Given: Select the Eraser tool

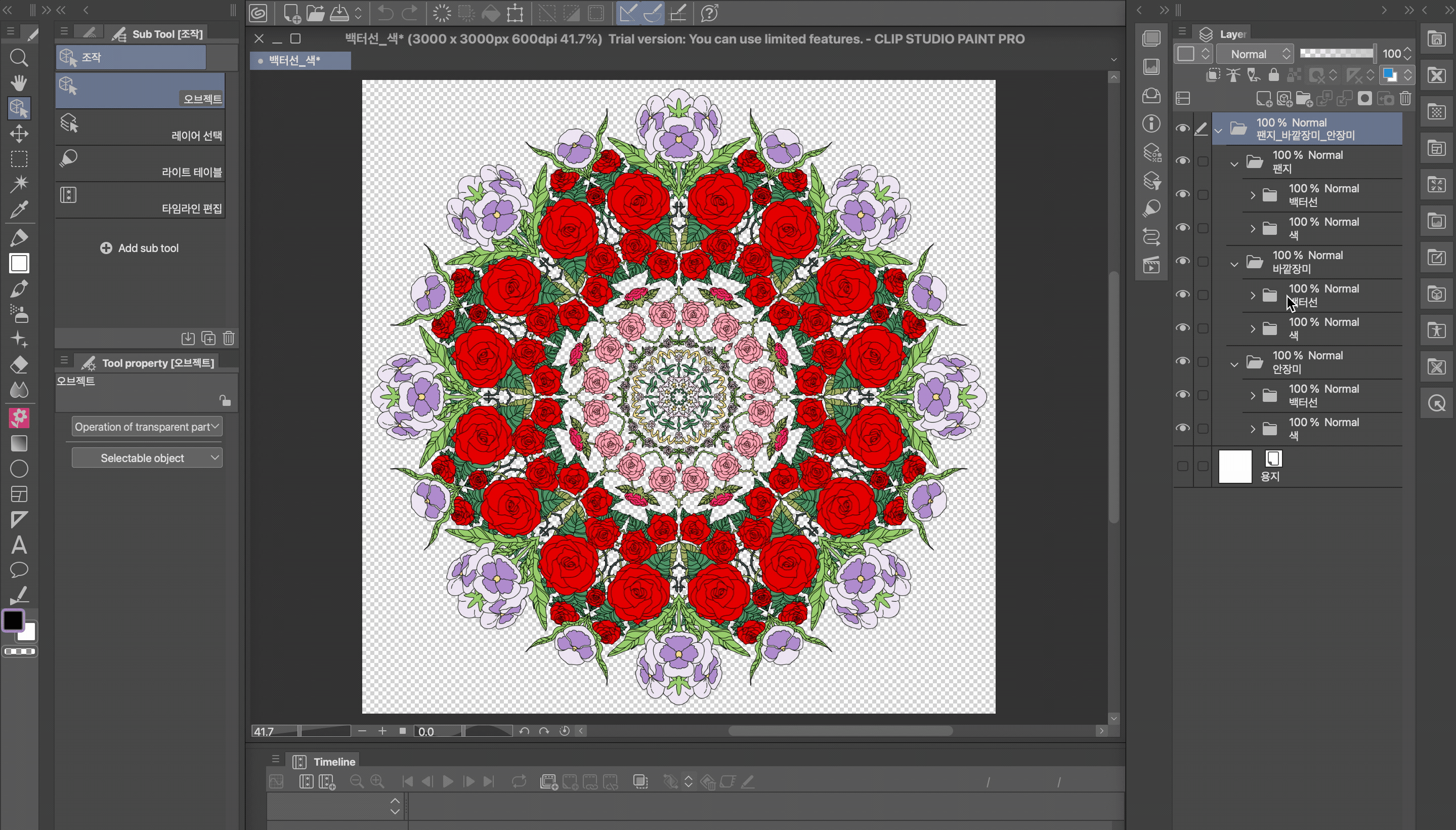Looking at the screenshot, I should 19,365.
